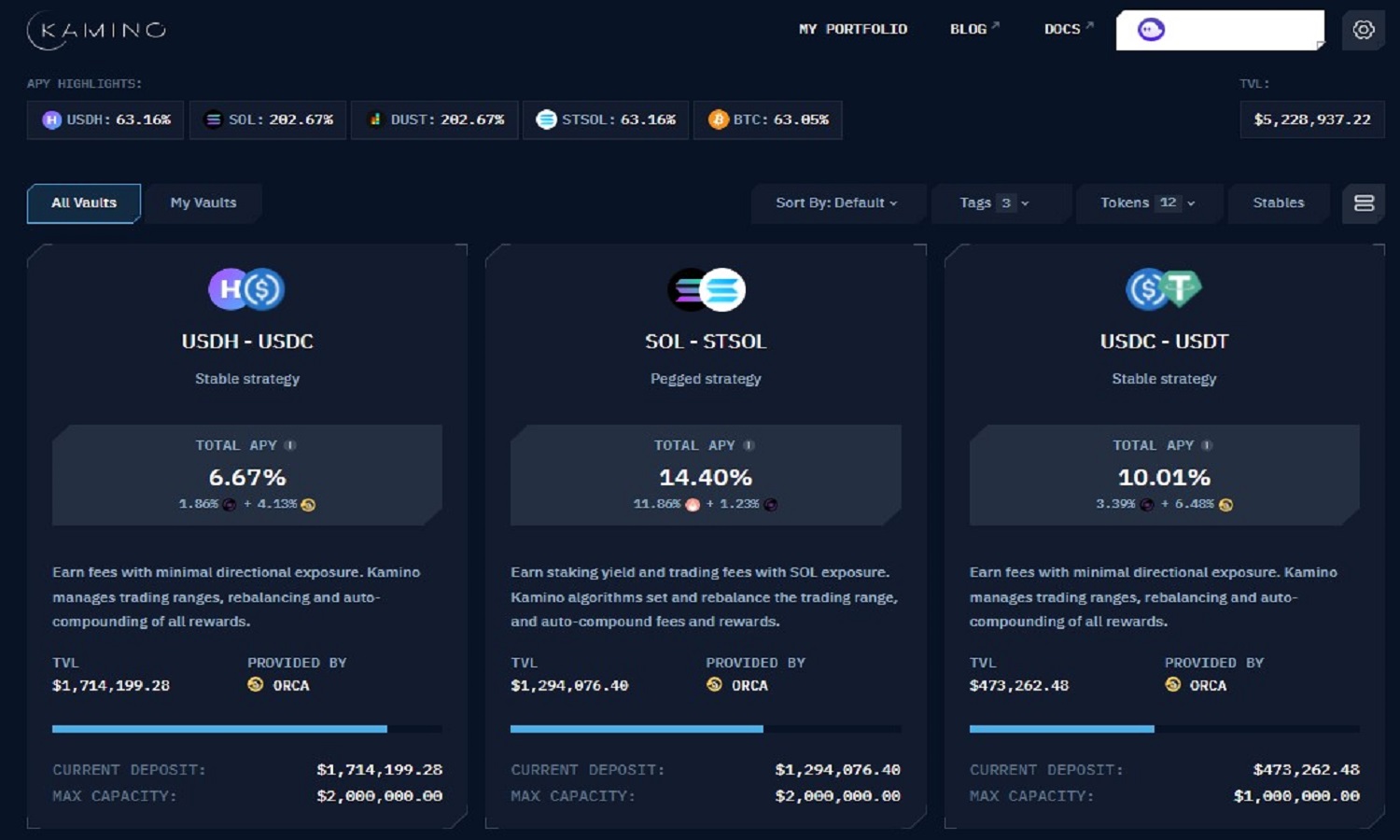The image size is (1400, 840).
Task: Click the $473,262.48 current deposit value
Action: 1306,770
